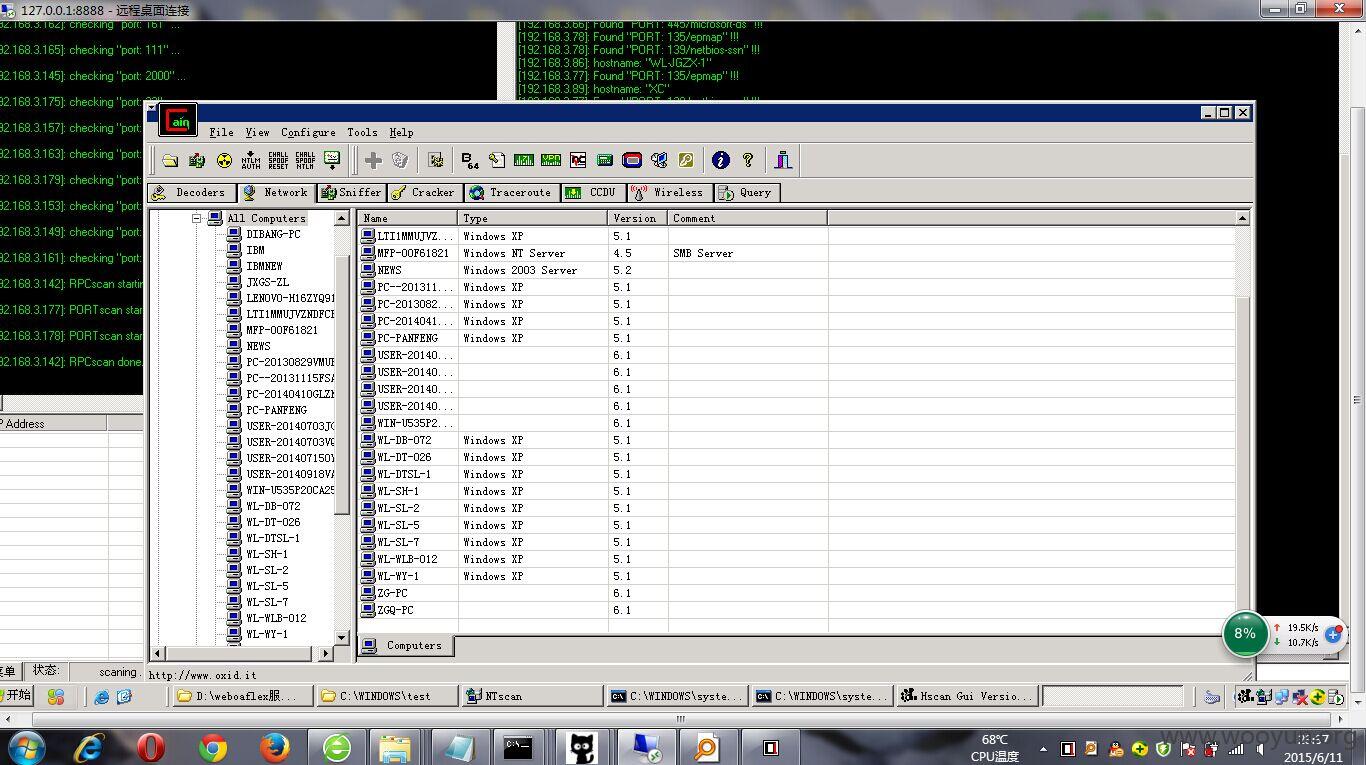Image resolution: width=1366 pixels, height=765 pixels.
Task: Click the tree horizontal scroll-right arrow
Action: (x=325, y=653)
